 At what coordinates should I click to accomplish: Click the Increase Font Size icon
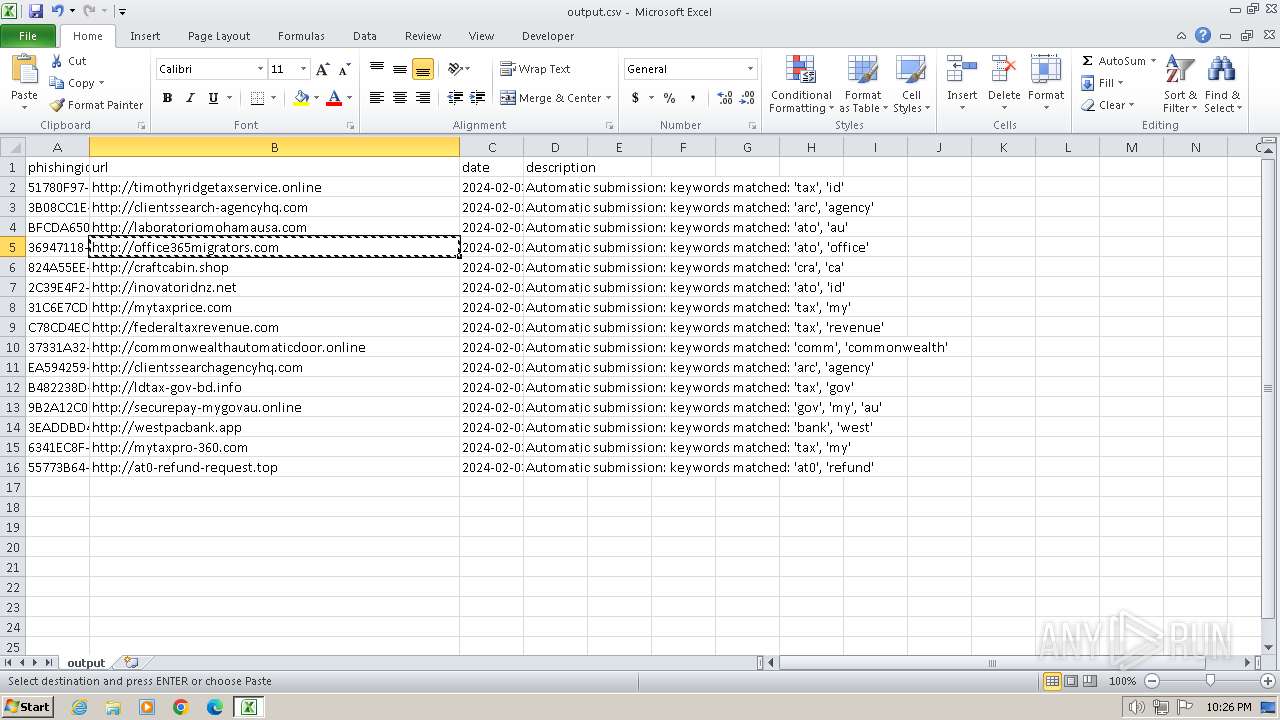(x=322, y=69)
